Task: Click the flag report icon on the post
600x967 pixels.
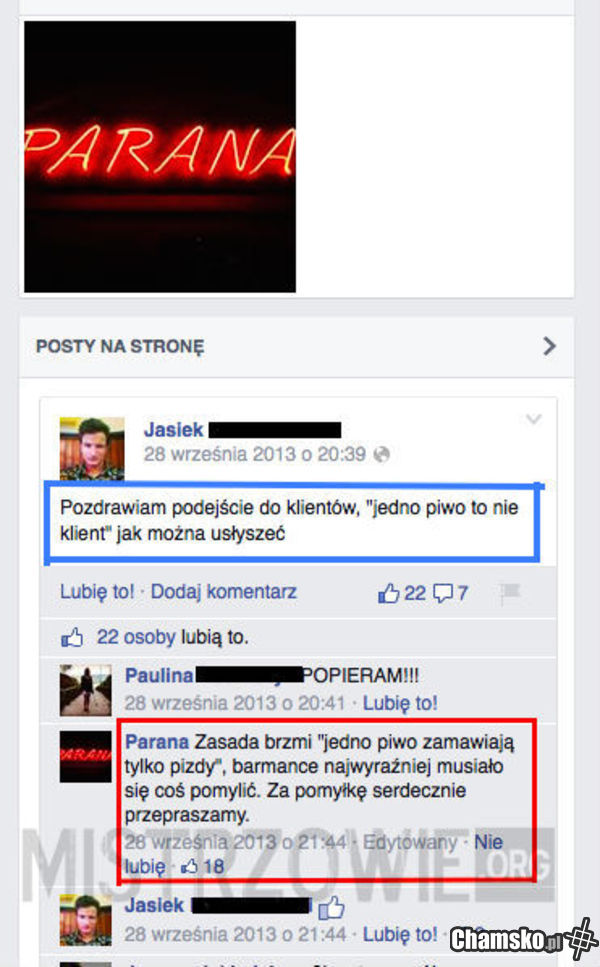Action: pyautogui.click(x=510, y=593)
